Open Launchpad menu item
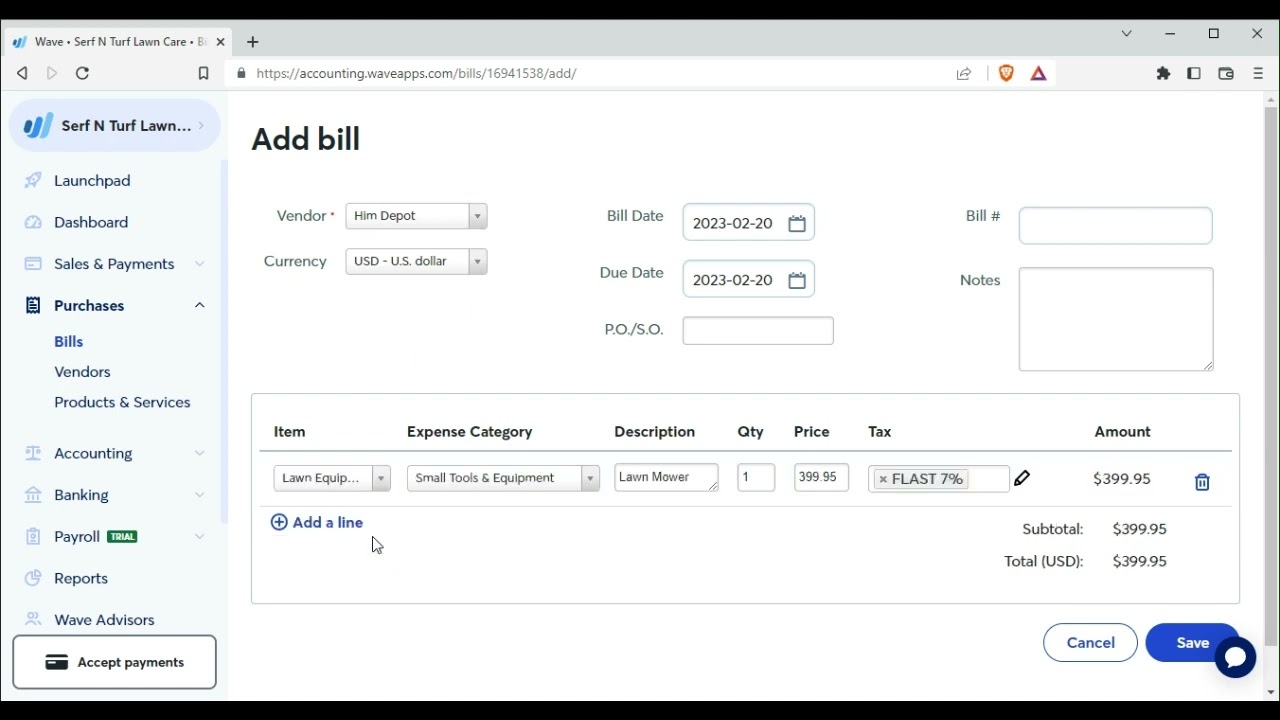This screenshot has height=720, width=1280. click(92, 180)
